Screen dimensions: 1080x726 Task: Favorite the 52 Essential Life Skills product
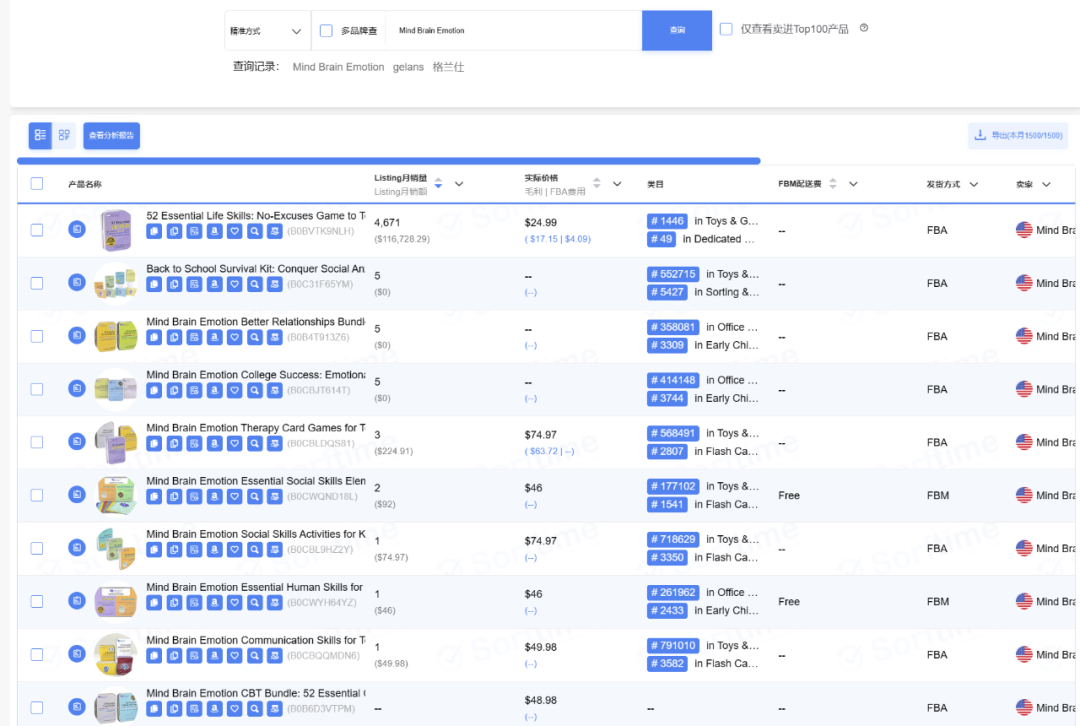234,231
